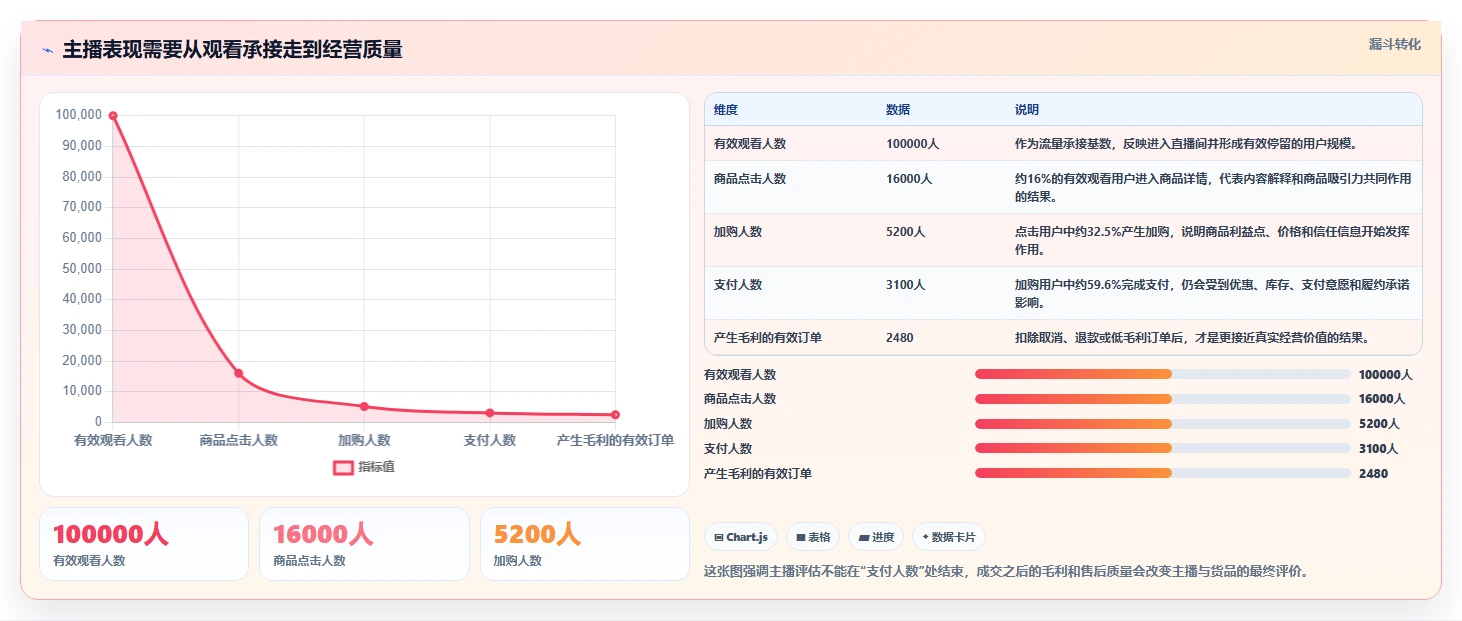Select the 商品点击人数 table row label
Screen dimensions: 1462x621
click(x=750, y=179)
